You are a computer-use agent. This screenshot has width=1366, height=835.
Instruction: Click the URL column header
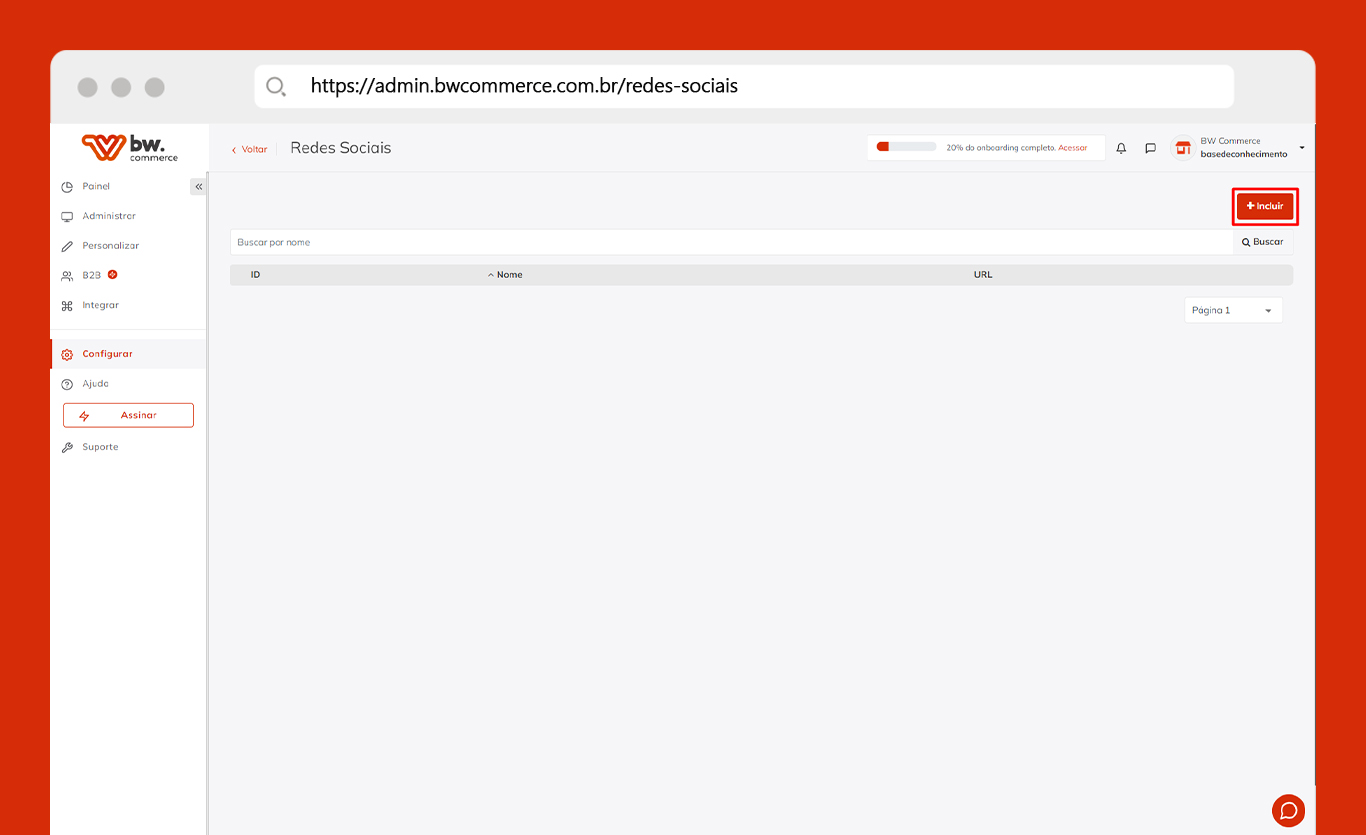[x=983, y=275]
